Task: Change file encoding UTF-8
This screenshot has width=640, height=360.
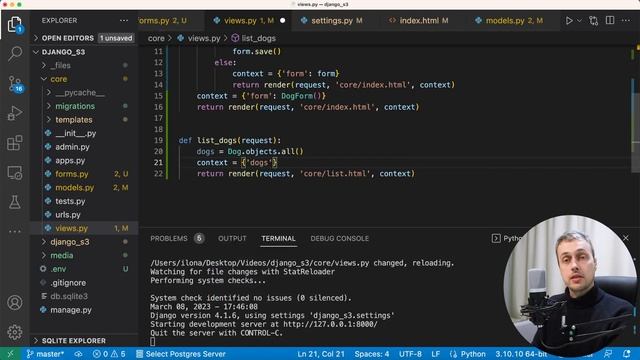Action: tap(410, 354)
